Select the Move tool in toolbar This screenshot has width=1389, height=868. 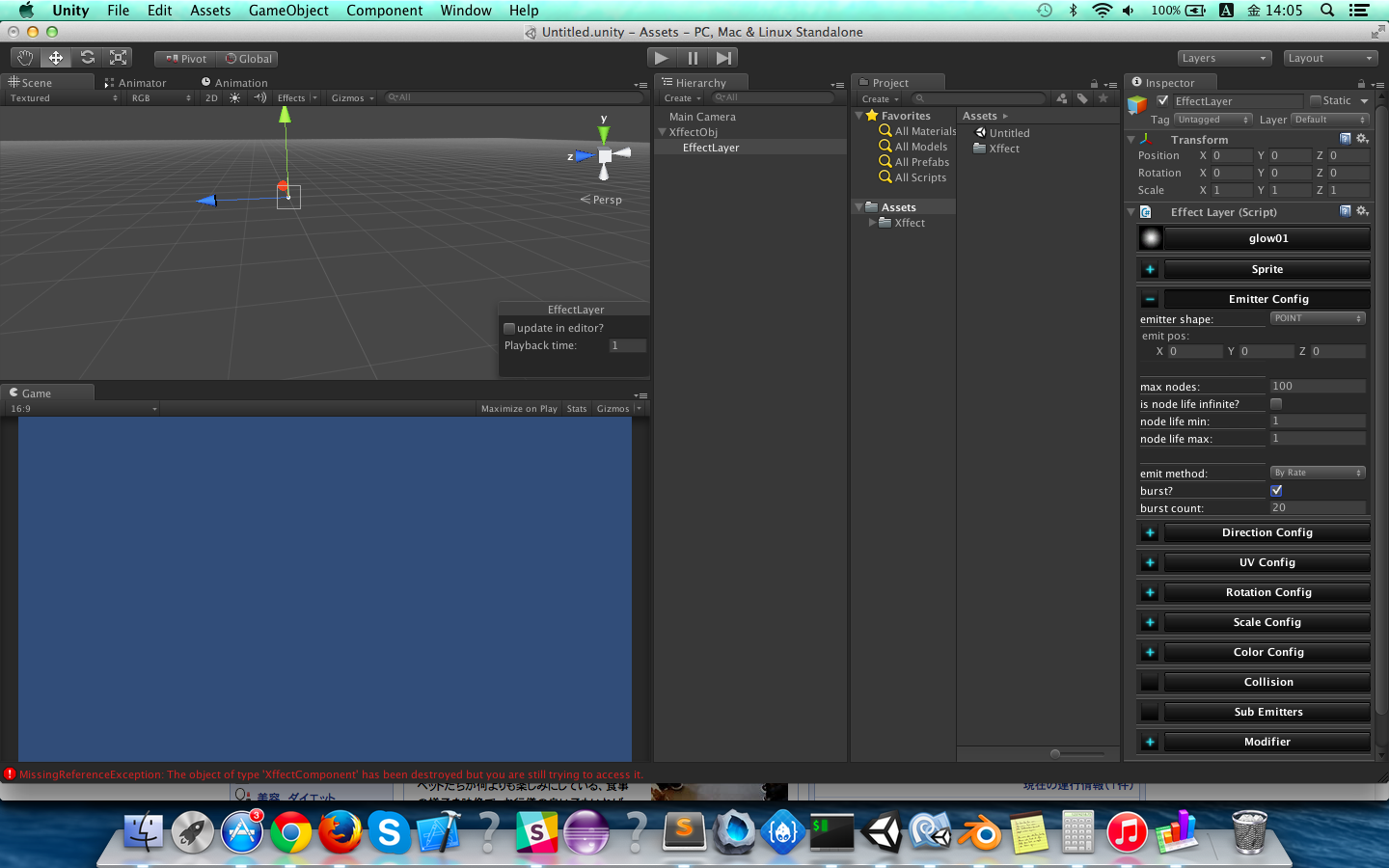(x=56, y=58)
